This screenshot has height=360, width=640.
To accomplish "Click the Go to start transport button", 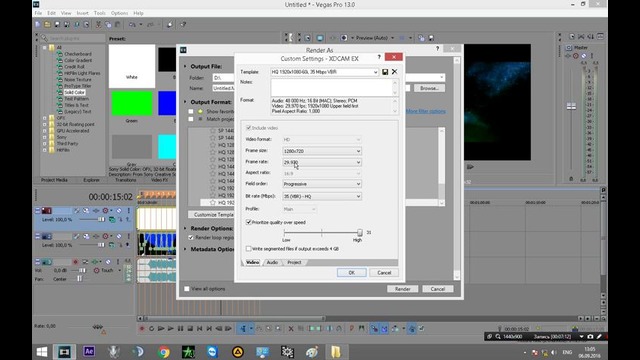I will [x=200, y=329].
